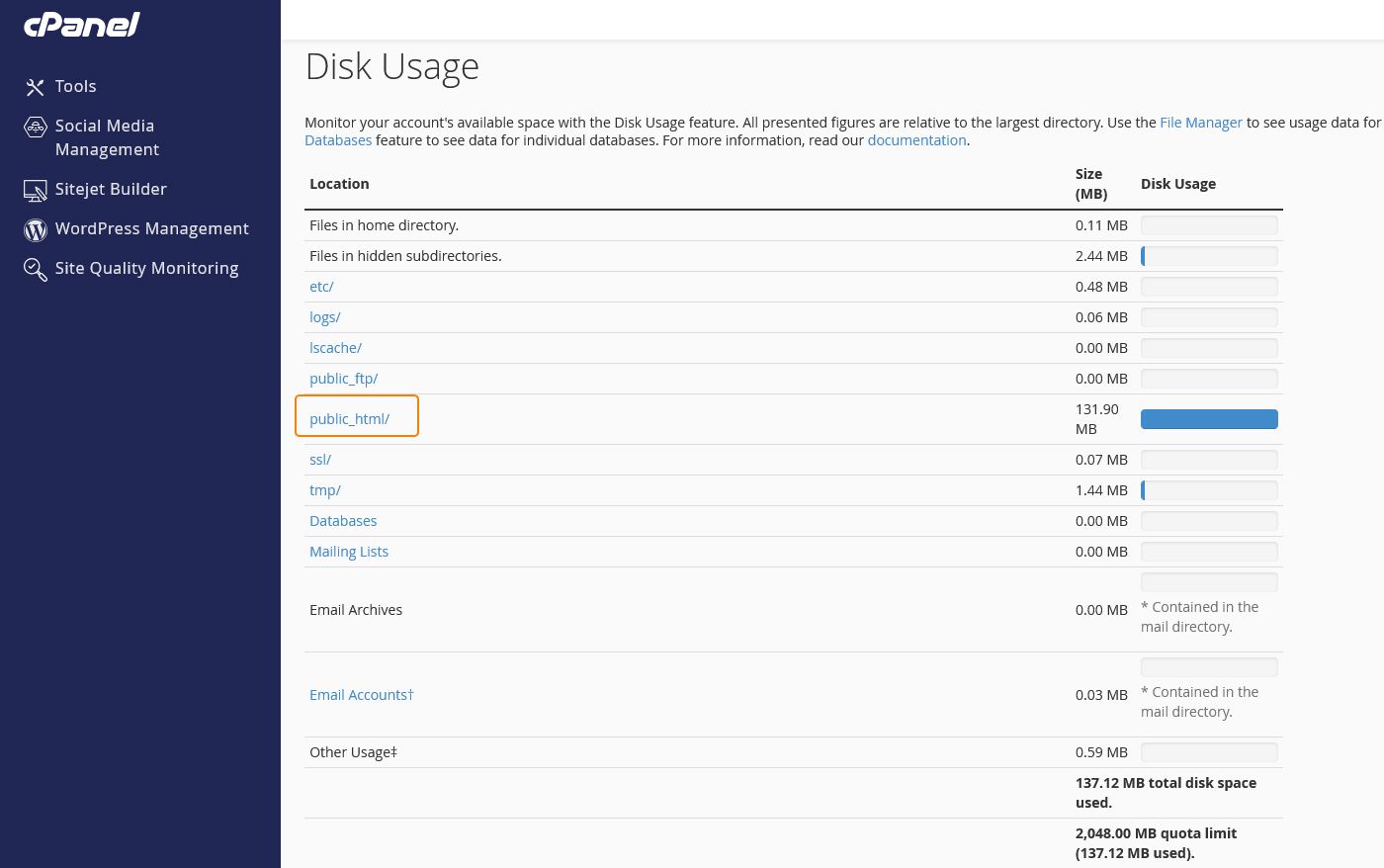The image size is (1384, 868).
Task: Click the Email Accounts link
Action: [x=361, y=694]
